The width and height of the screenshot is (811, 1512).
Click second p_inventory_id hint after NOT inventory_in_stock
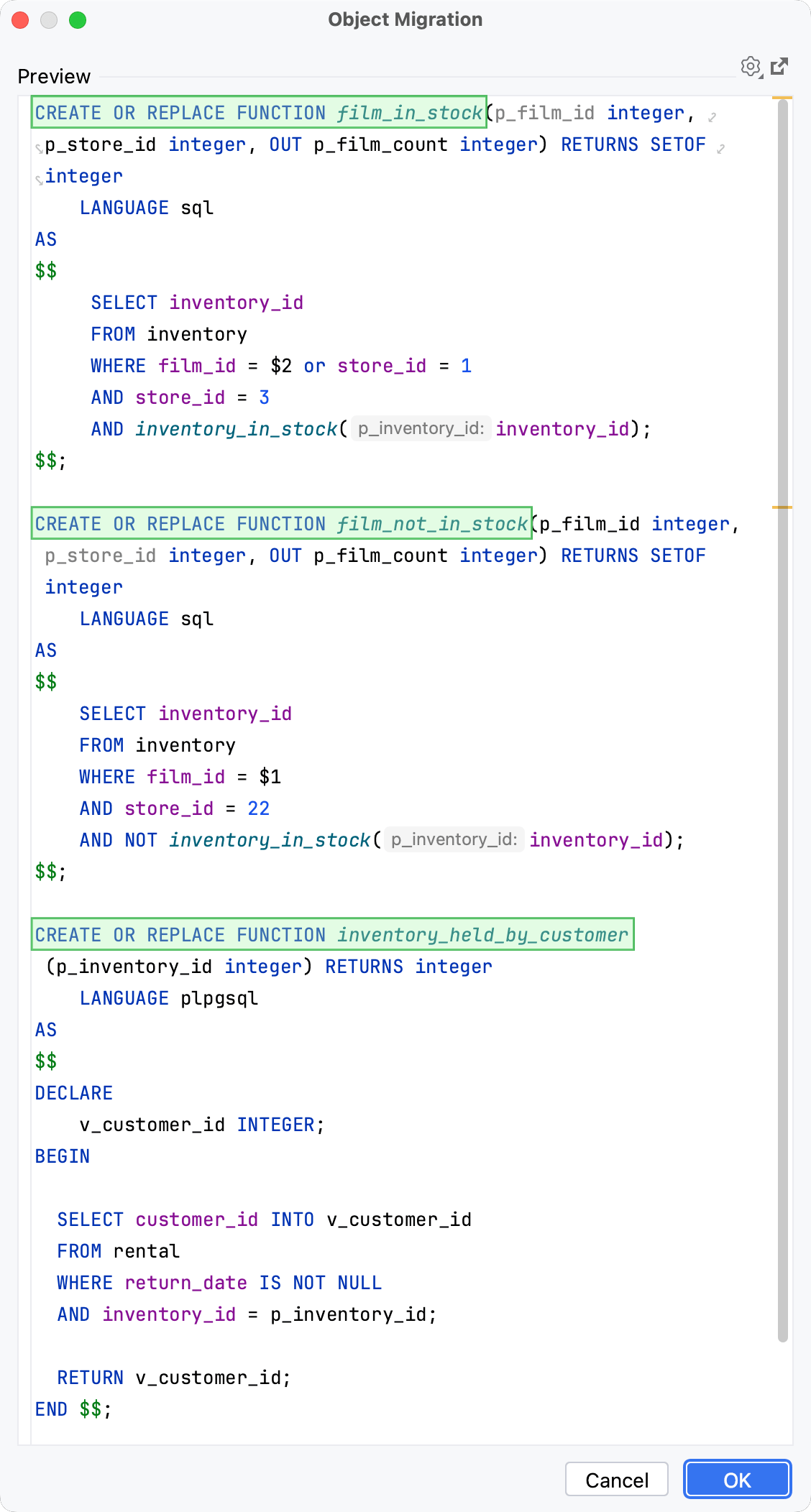[454, 839]
